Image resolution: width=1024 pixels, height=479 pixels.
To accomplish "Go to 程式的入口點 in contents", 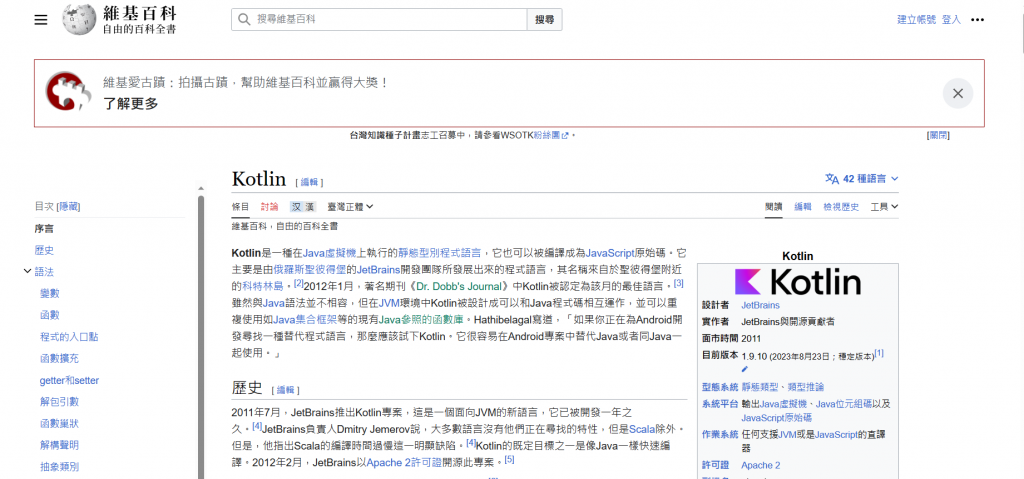I will 69,337.
